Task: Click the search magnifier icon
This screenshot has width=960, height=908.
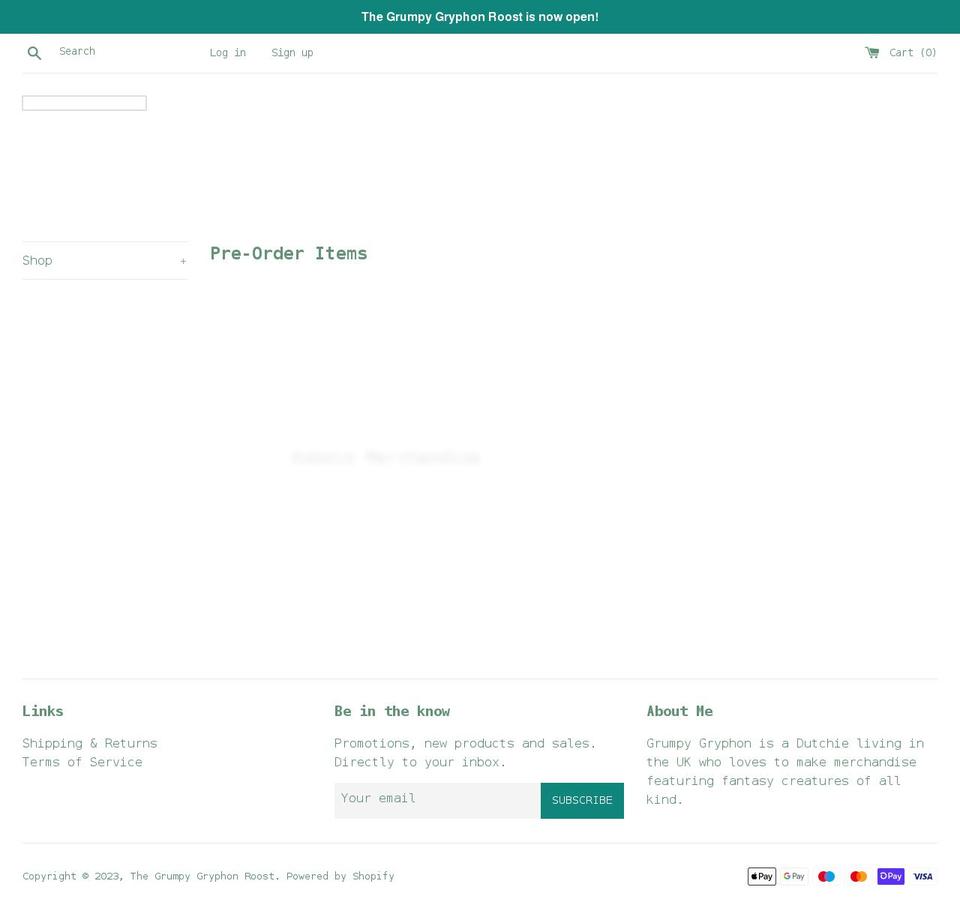Action: (x=34, y=53)
